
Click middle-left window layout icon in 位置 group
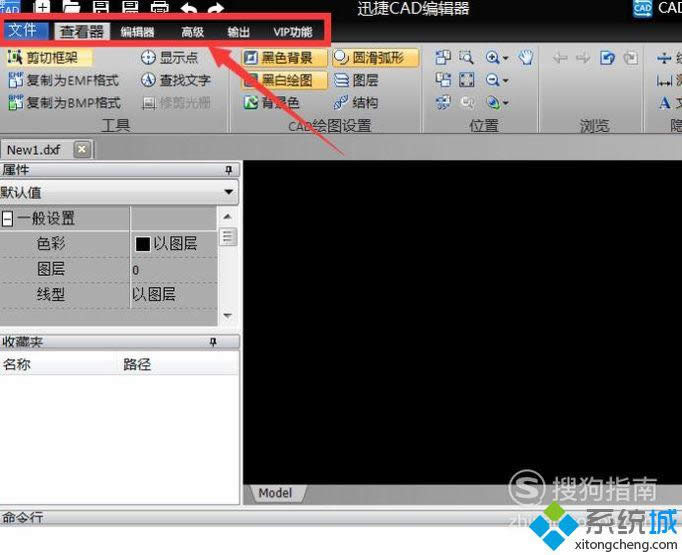tap(443, 80)
